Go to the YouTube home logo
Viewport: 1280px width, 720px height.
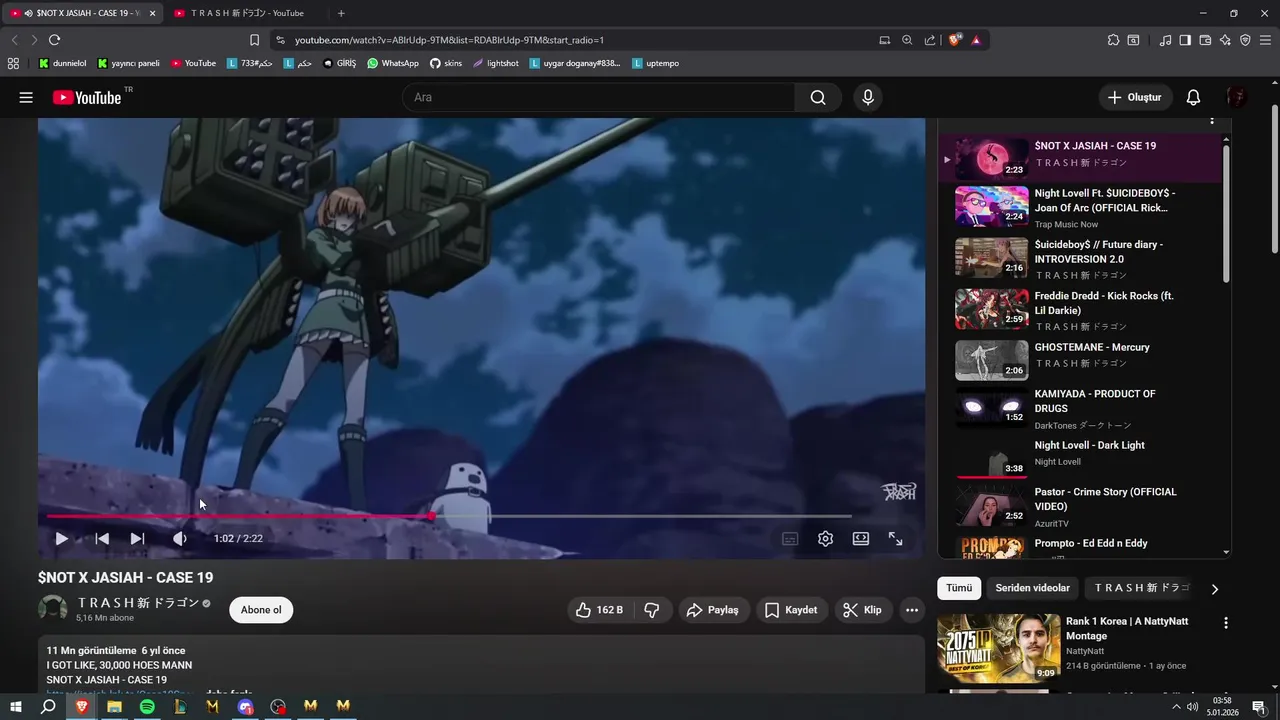tap(87, 97)
